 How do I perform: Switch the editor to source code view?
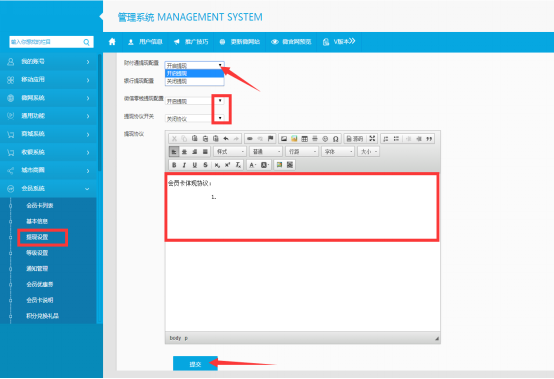click(355, 139)
